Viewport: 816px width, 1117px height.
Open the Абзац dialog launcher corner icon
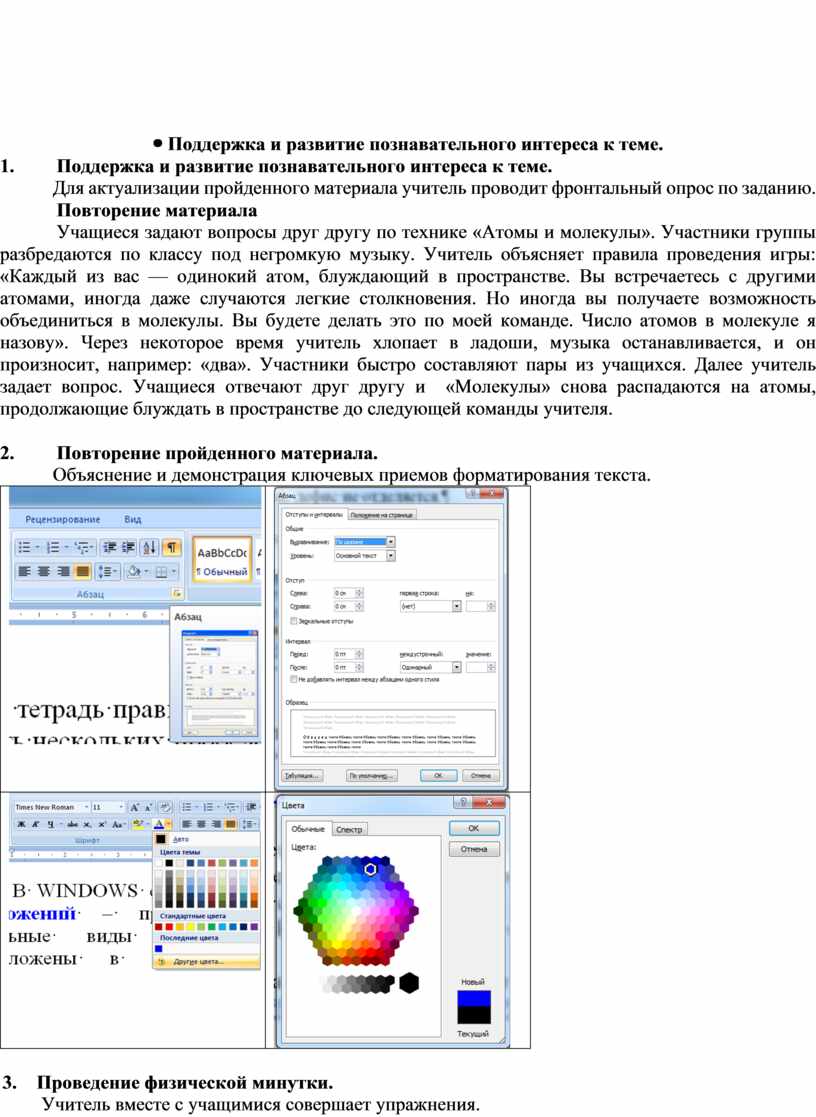click(177, 593)
